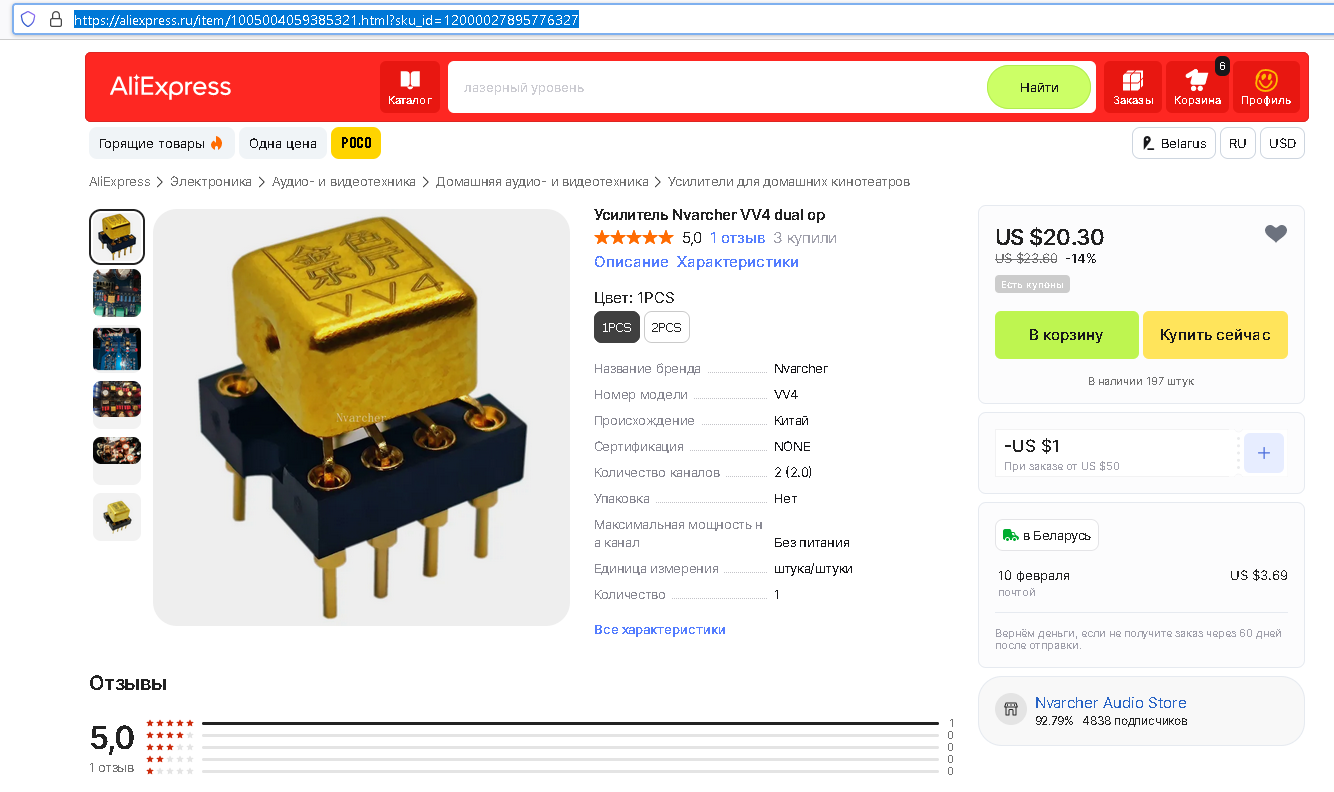Open the Заказы orders icon
1334x792 pixels.
pyautogui.click(x=1133, y=87)
